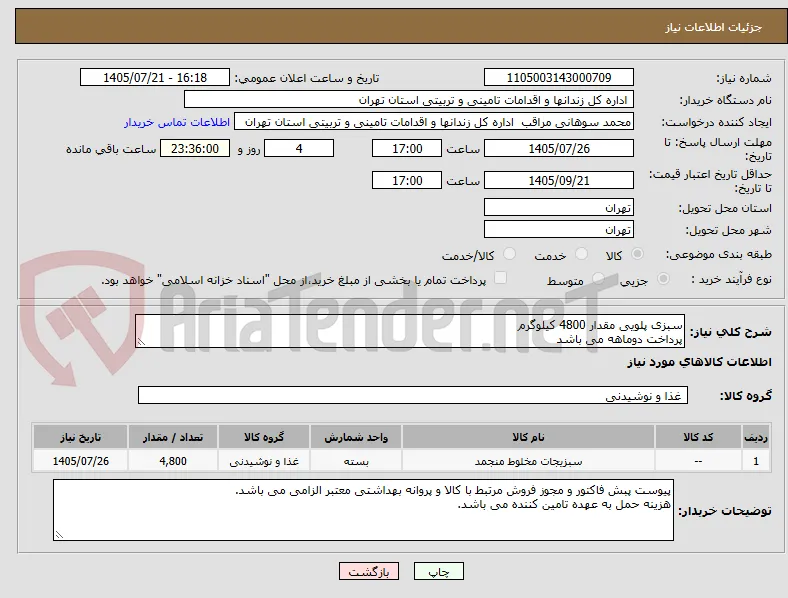
Task: Select the کالا/خدمت radio button
Action: click(x=510, y=254)
